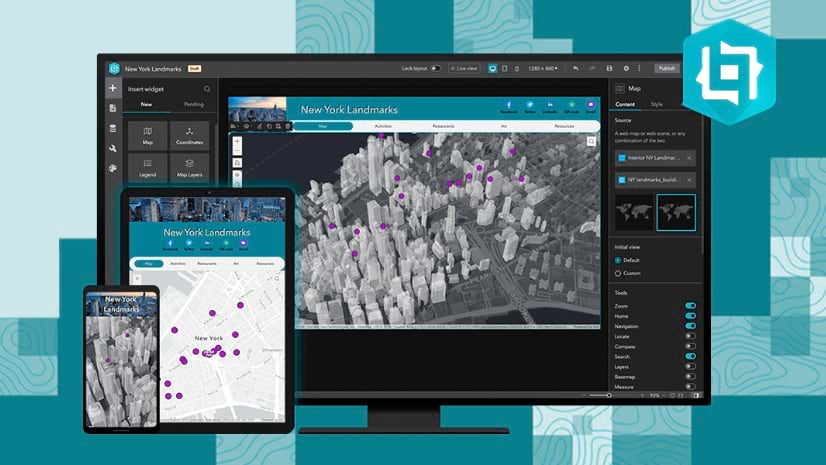Select Art tab in the app preview
Screen dimensions: 826x465
pos(504,126)
